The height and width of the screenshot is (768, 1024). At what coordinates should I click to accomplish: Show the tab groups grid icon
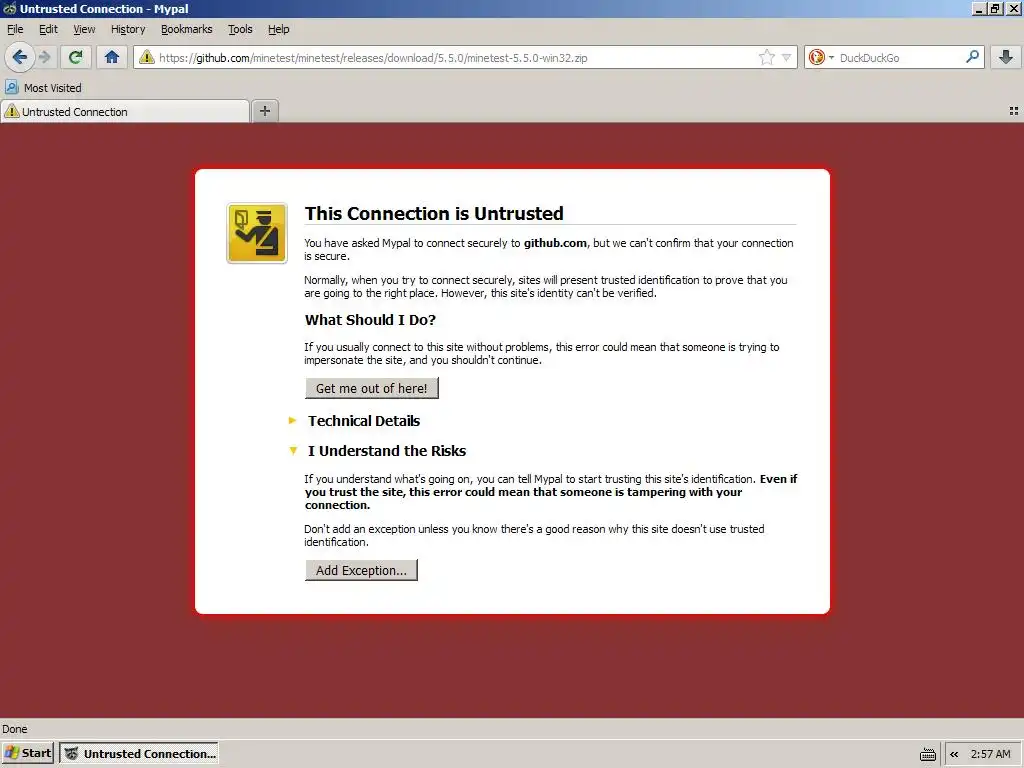pos(1014,112)
